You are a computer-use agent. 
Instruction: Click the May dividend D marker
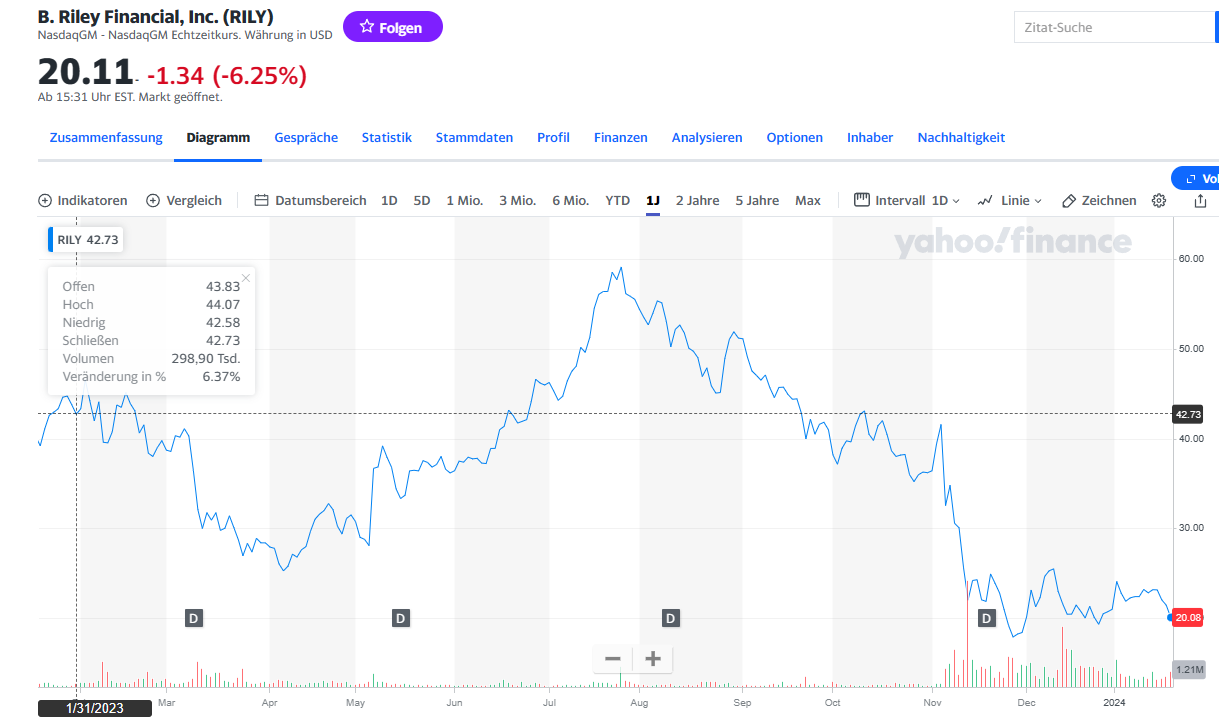click(x=400, y=618)
